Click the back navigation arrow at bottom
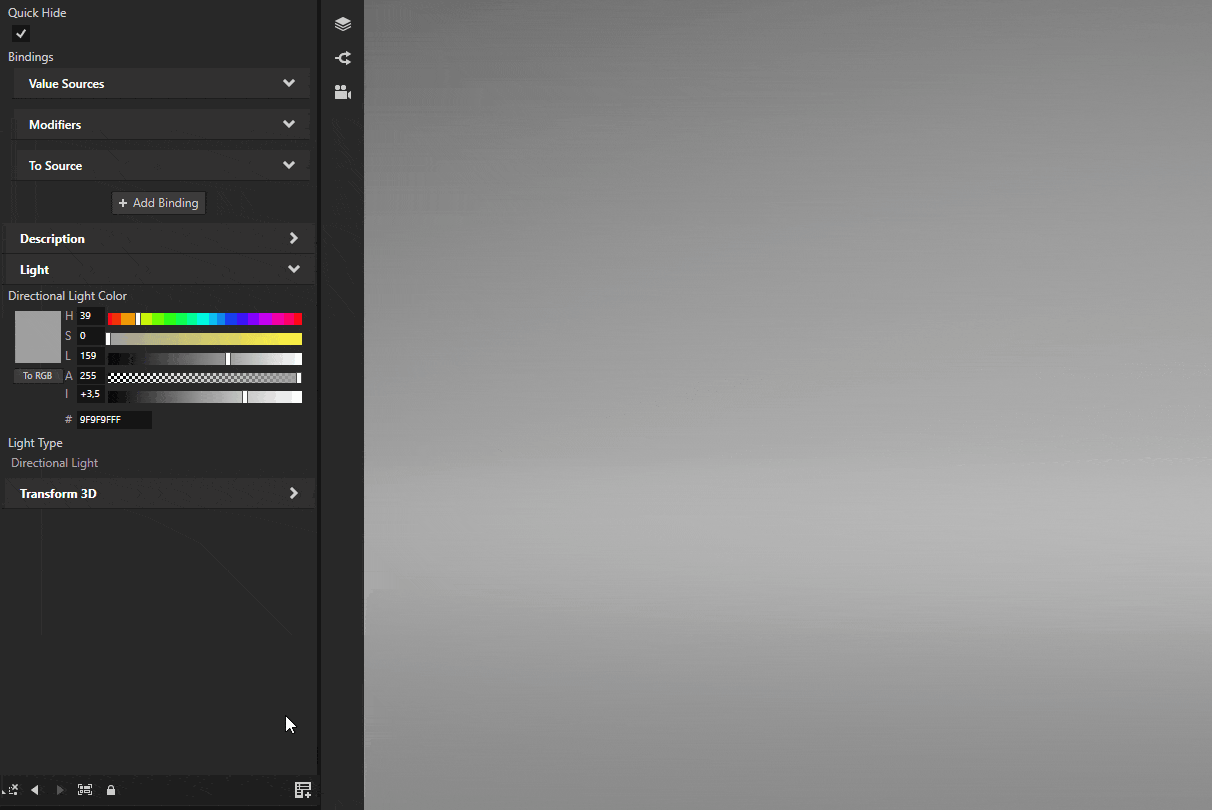Screen dimensions: 1212x810 point(35,789)
